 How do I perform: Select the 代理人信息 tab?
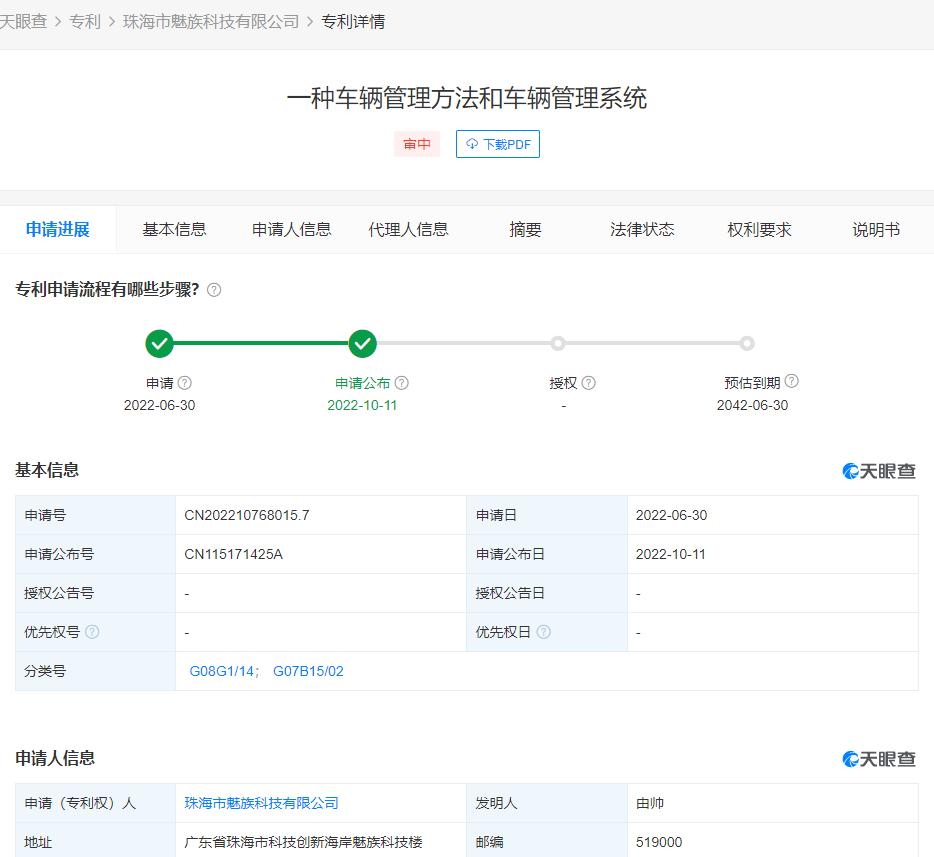pyautogui.click(x=408, y=229)
